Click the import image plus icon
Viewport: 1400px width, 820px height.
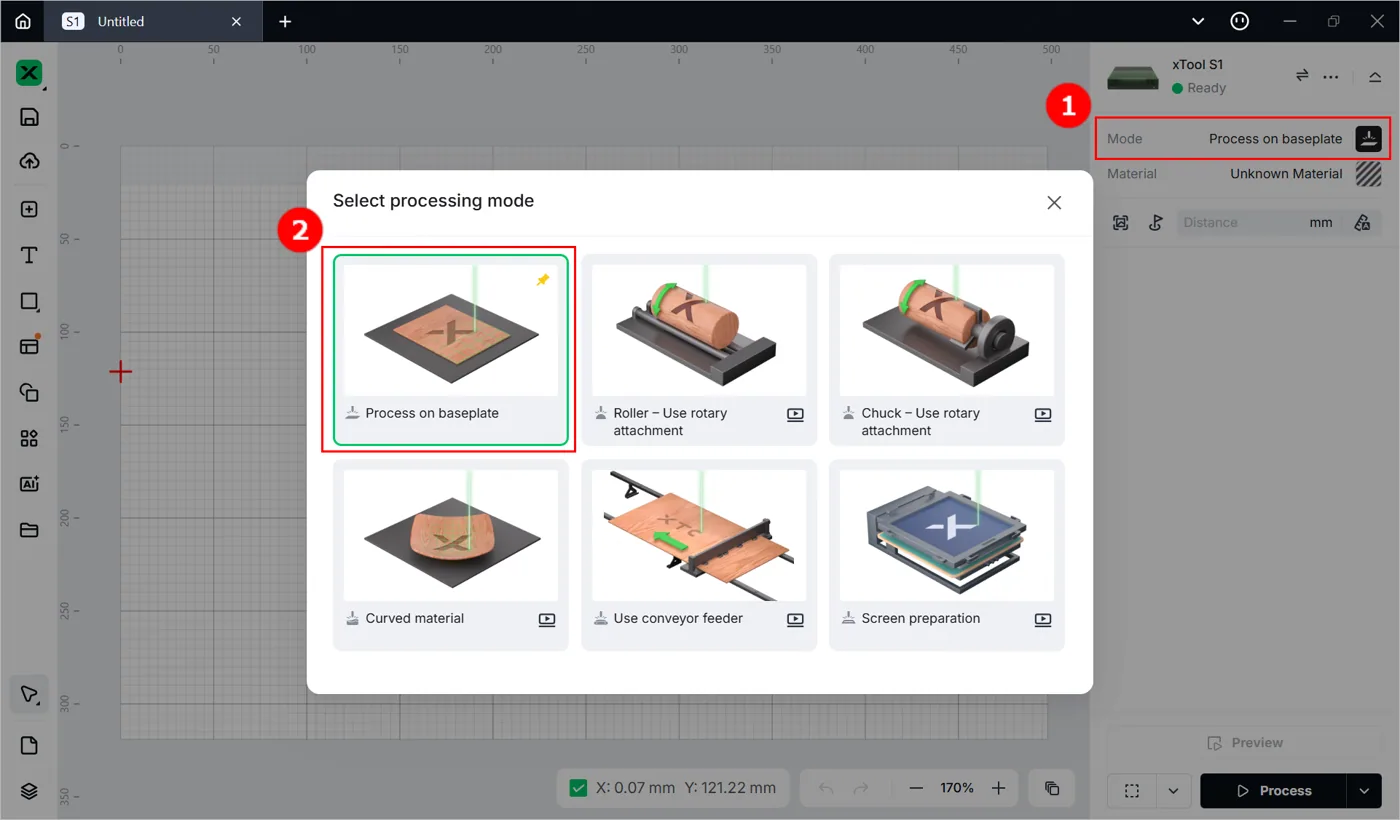[x=29, y=209]
